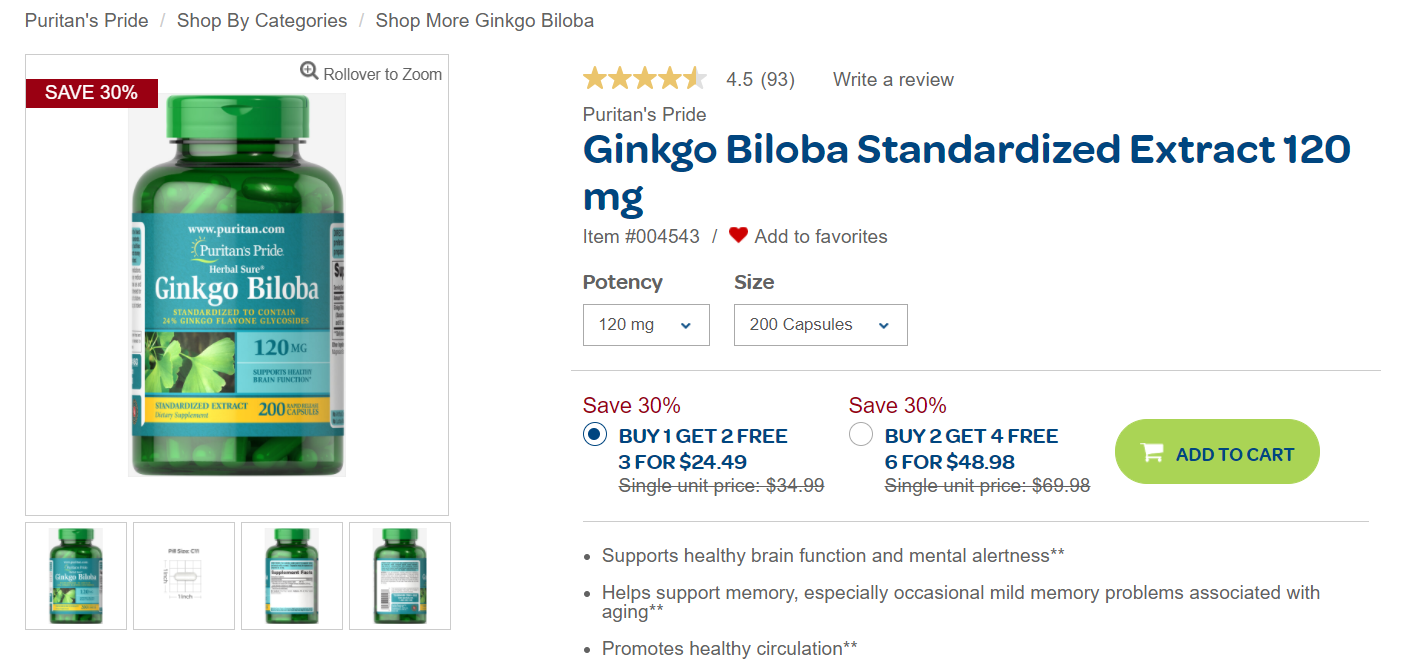Select Buy 1 Get 2 Free option

(595, 435)
